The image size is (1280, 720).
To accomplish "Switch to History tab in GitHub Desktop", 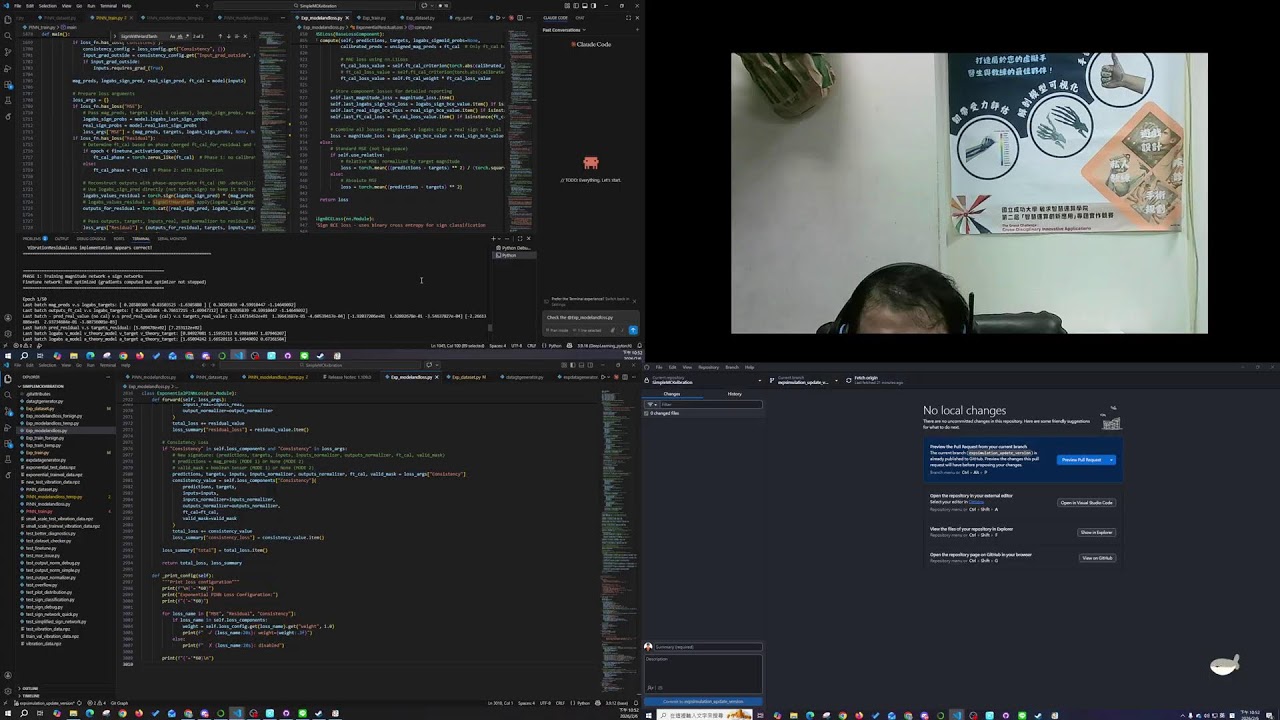I will [x=734, y=394].
